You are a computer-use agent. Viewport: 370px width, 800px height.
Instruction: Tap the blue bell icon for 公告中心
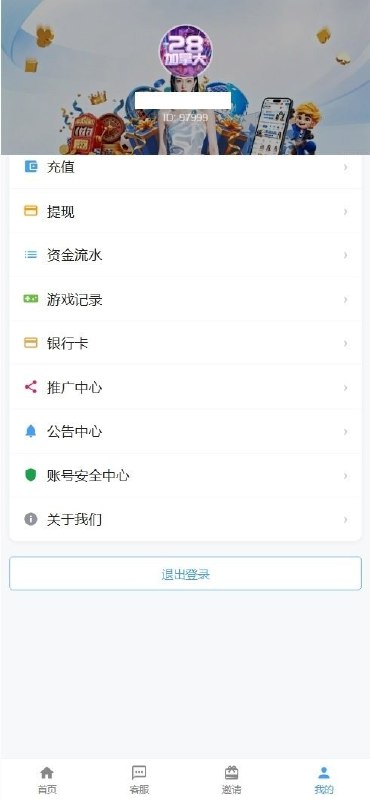point(31,431)
